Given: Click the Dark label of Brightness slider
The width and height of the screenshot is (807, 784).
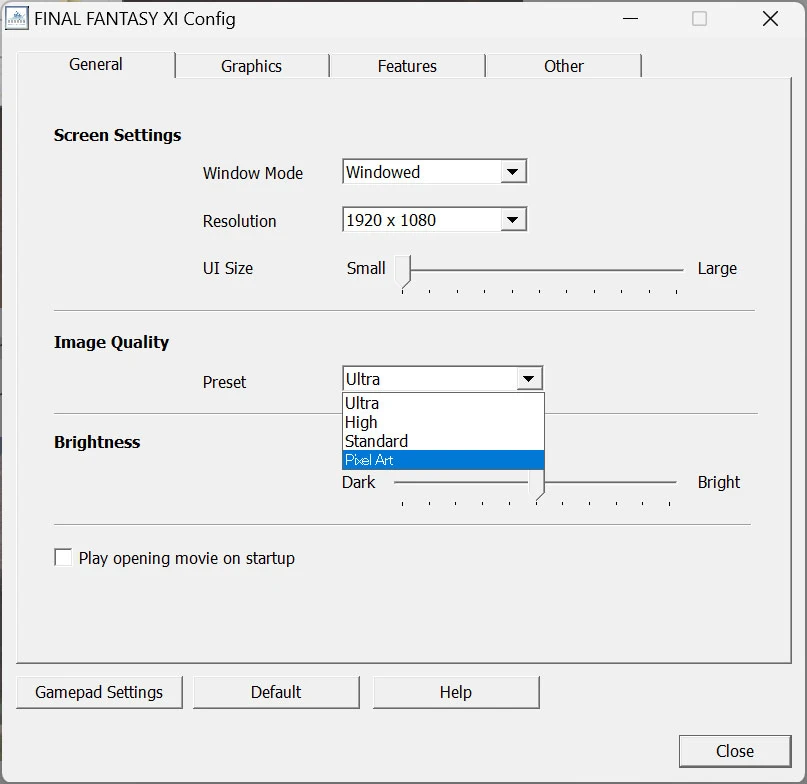Looking at the screenshot, I should click(x=359, y=482).
